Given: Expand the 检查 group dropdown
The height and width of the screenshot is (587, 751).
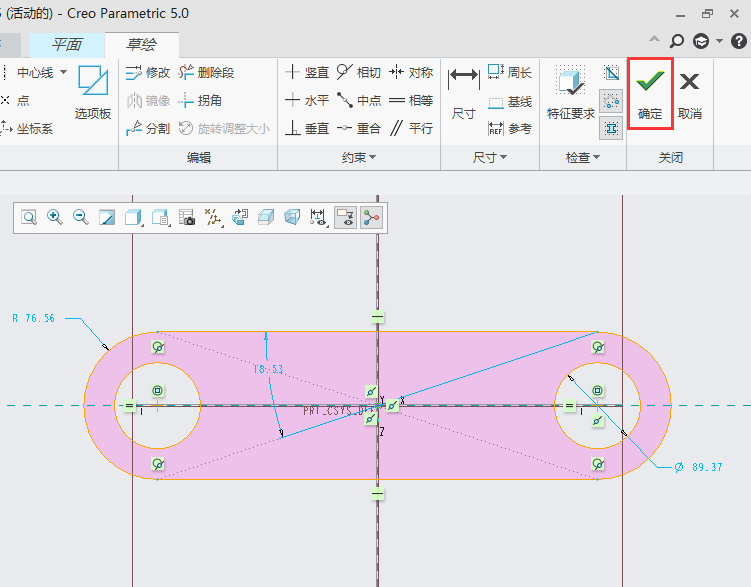Looking at the screenshot, I should pos(582,157).
